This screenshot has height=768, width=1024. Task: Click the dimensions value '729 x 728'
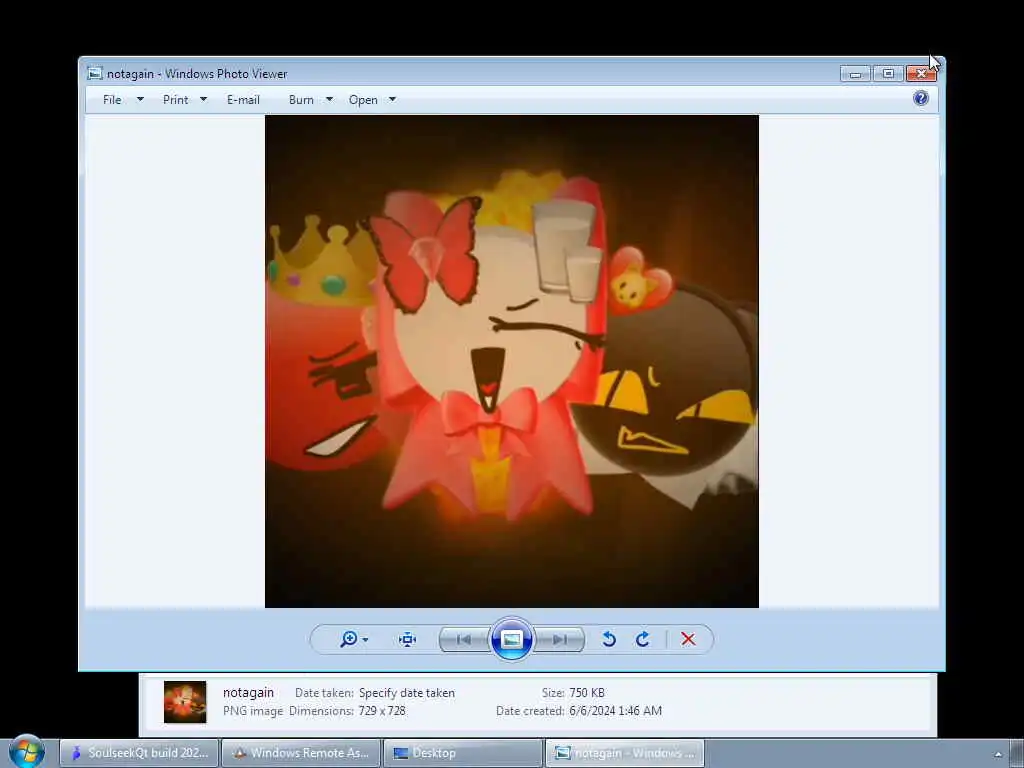click(x=382, y=711)
